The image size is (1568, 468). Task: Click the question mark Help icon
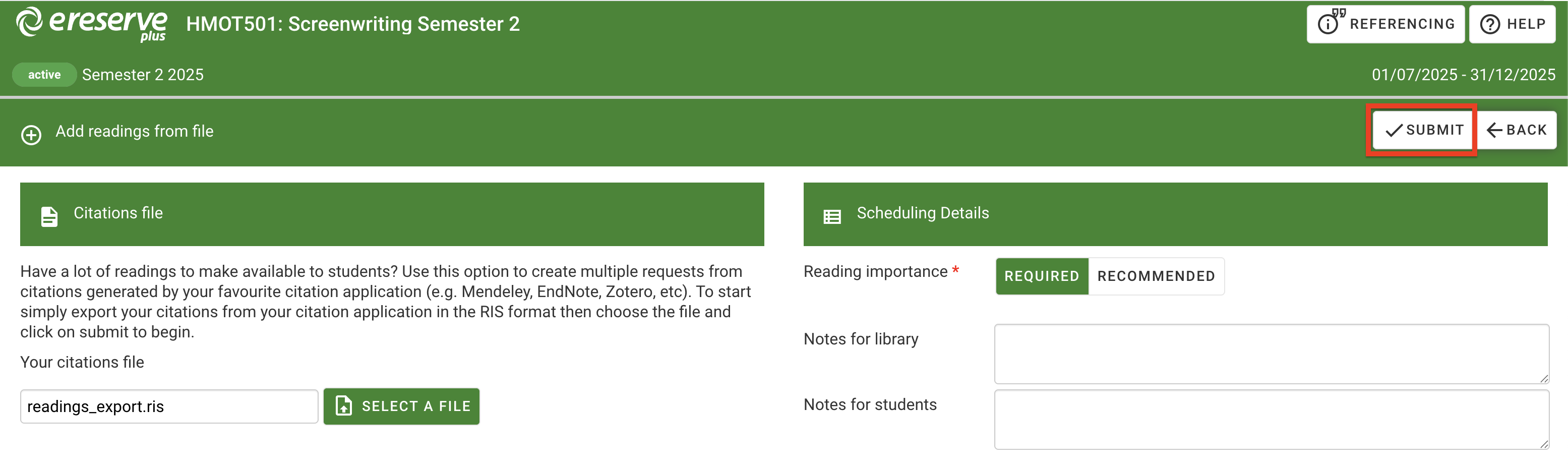point(1489,24)
